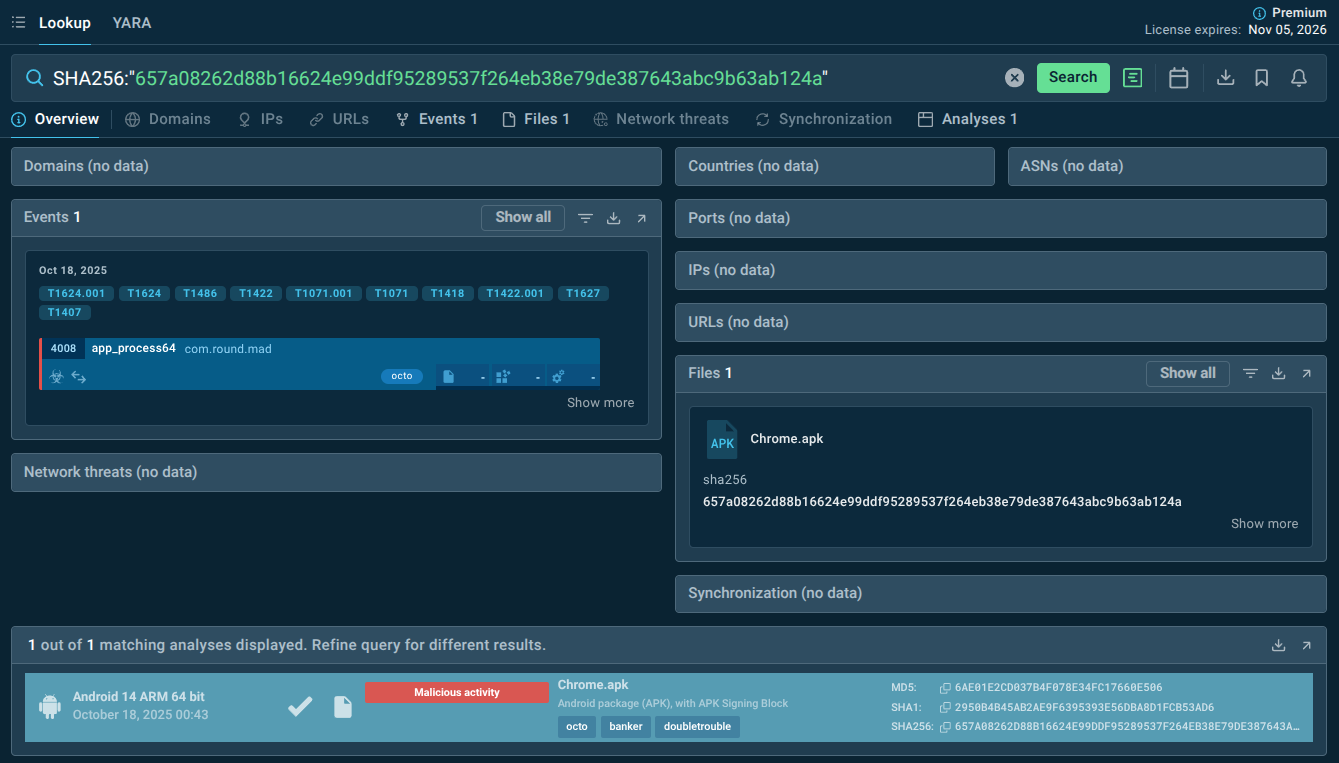1339x763 pixels.
Task: Open the query notes icon beside Search
Action: coord(1132,78)
